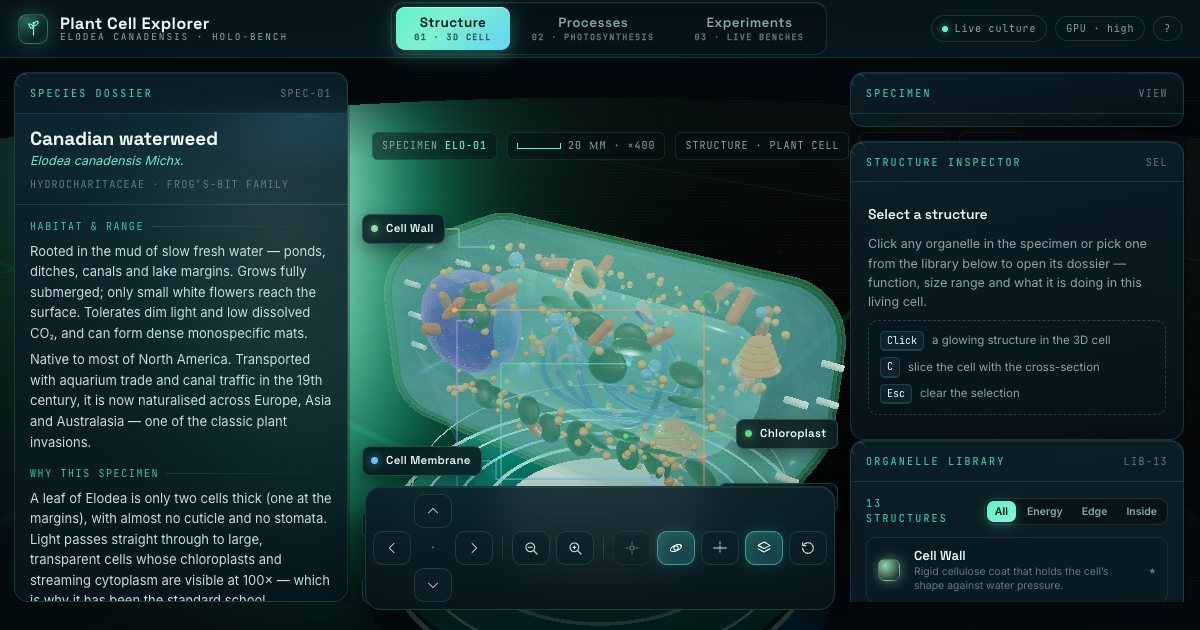
Task: Reset the view with circular arrow
Action: tap(808, 548)
